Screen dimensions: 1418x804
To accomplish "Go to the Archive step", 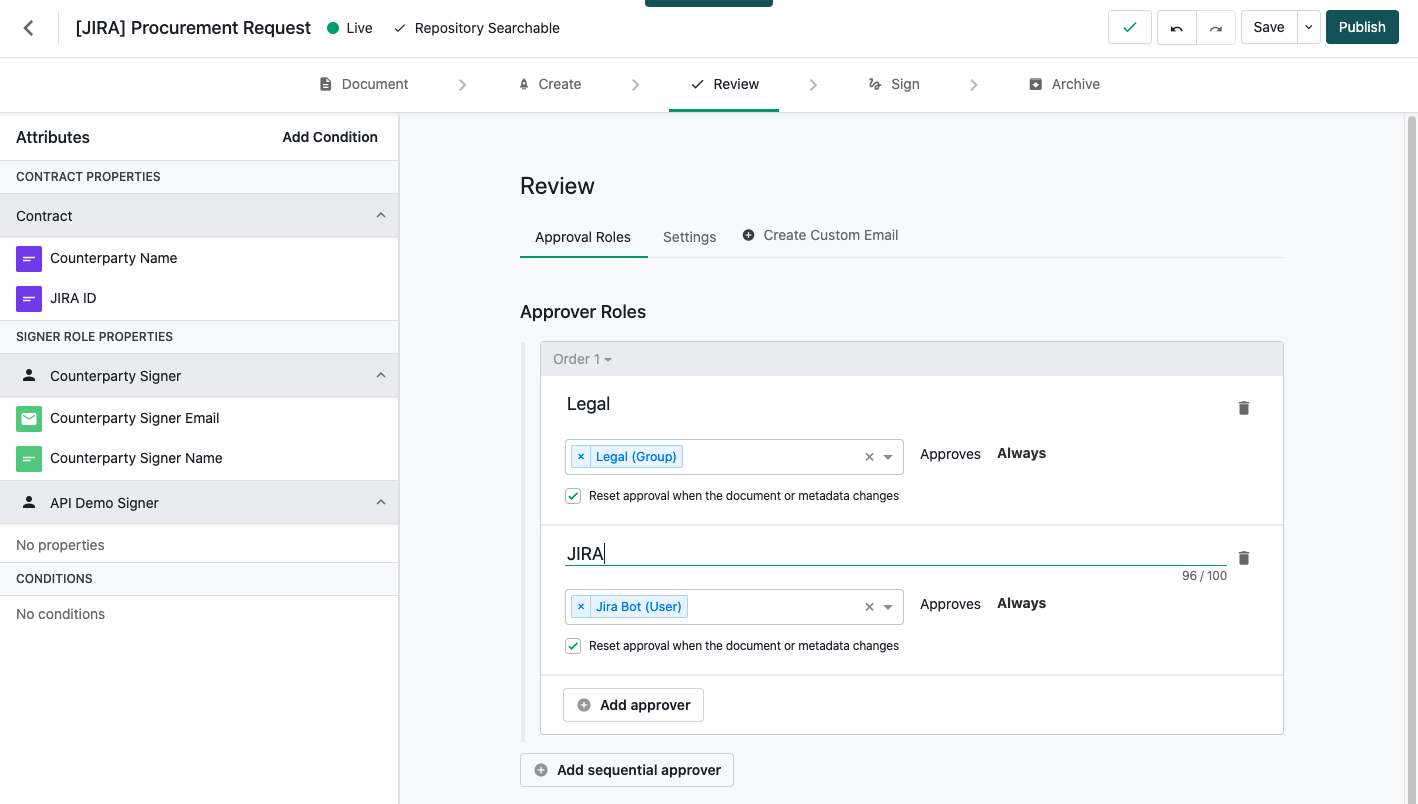I will coord(1065,84).
